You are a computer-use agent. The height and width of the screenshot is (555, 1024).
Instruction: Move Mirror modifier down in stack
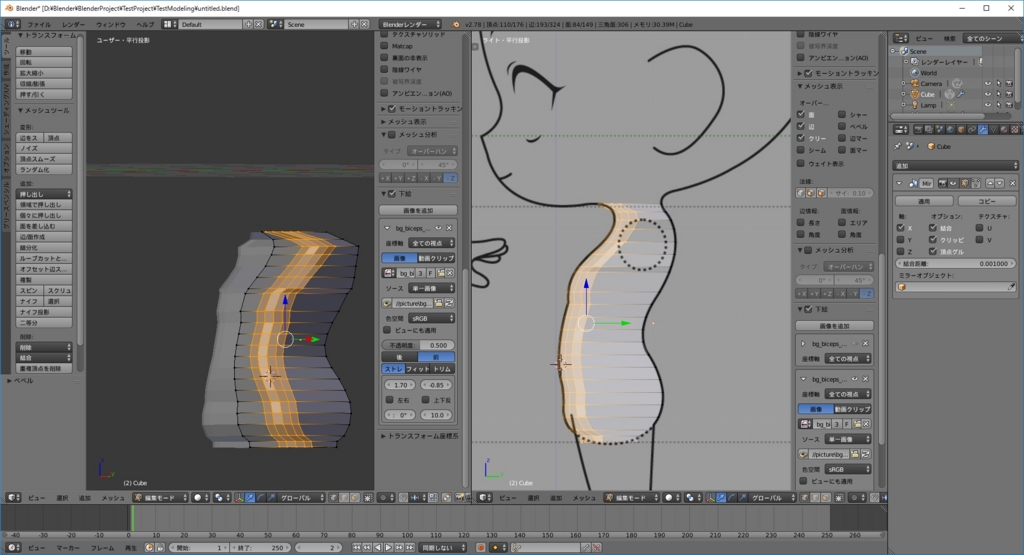coord(999,183)
